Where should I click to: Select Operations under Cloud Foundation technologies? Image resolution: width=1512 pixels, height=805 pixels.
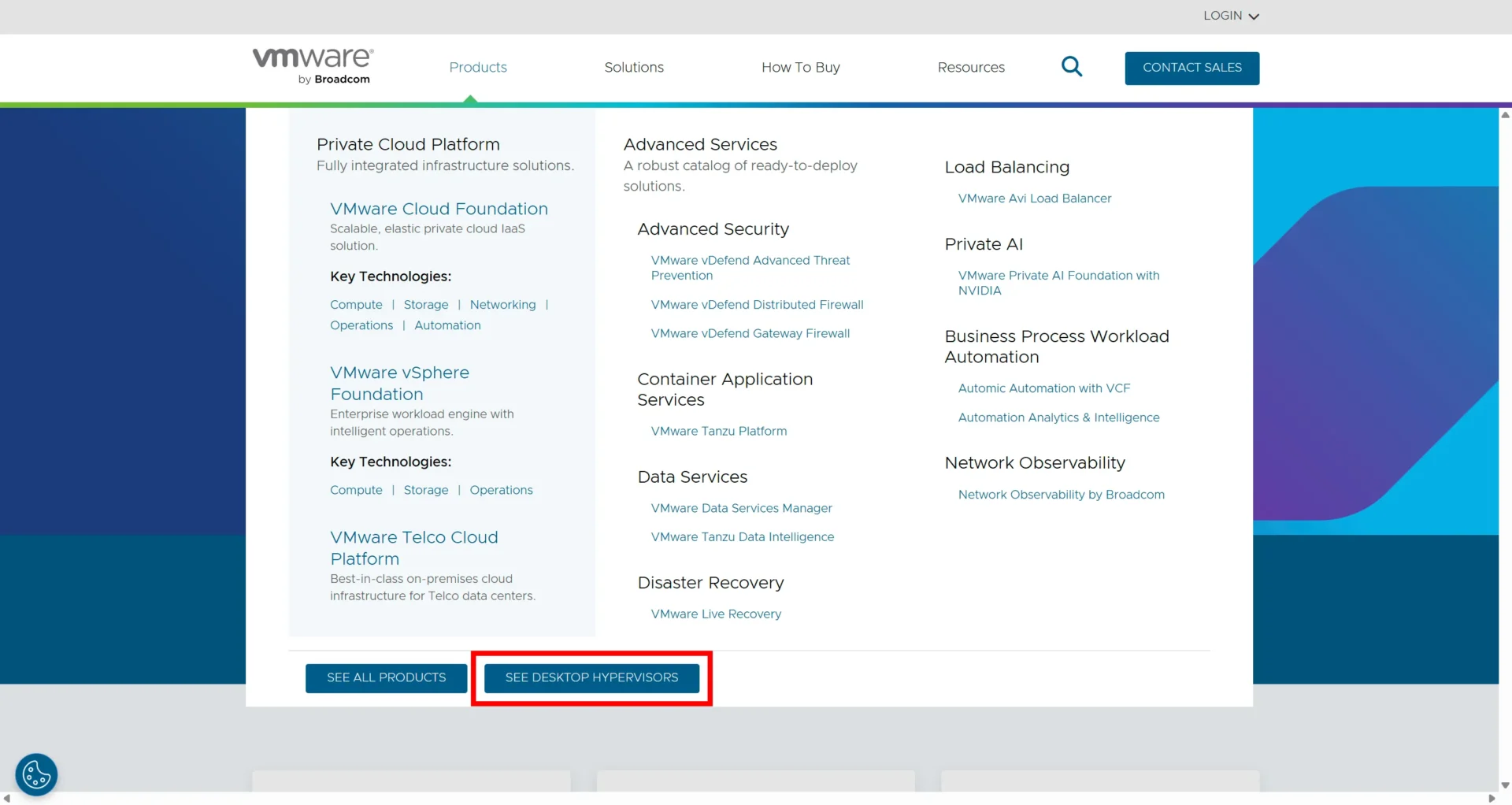(x=361, y=325)
